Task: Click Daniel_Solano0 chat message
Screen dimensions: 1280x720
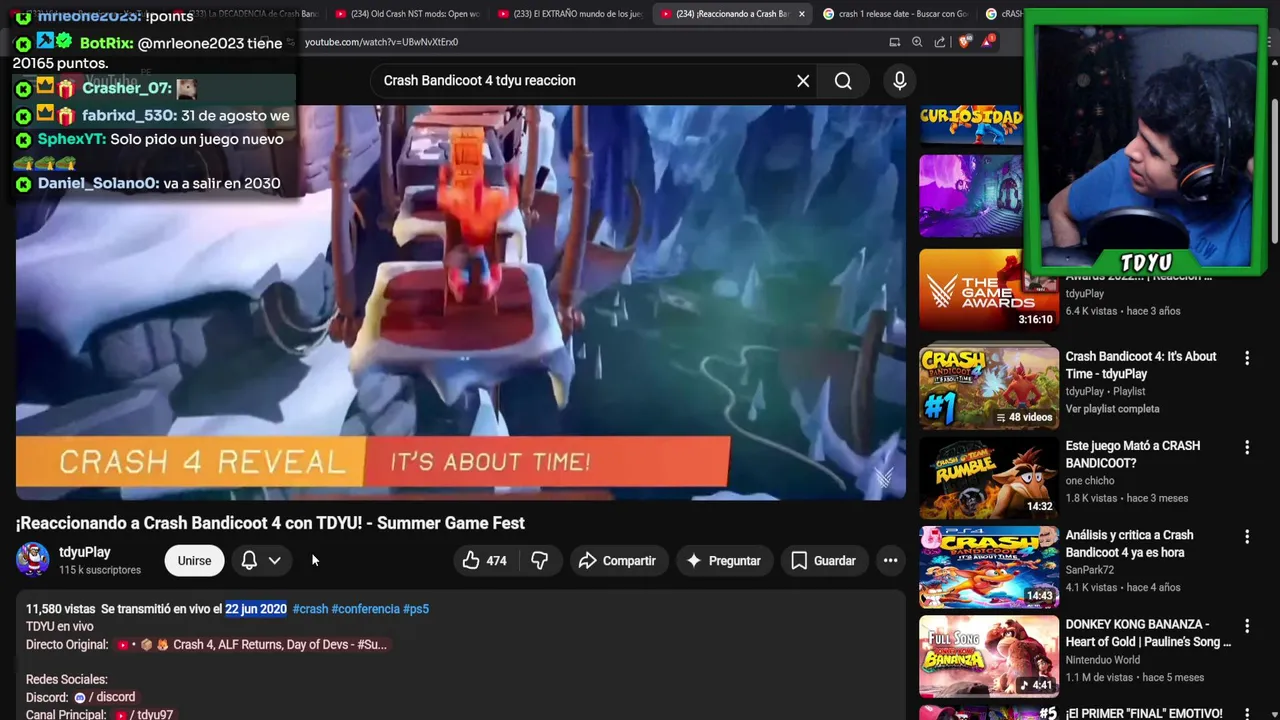Action: click(150, 184)
